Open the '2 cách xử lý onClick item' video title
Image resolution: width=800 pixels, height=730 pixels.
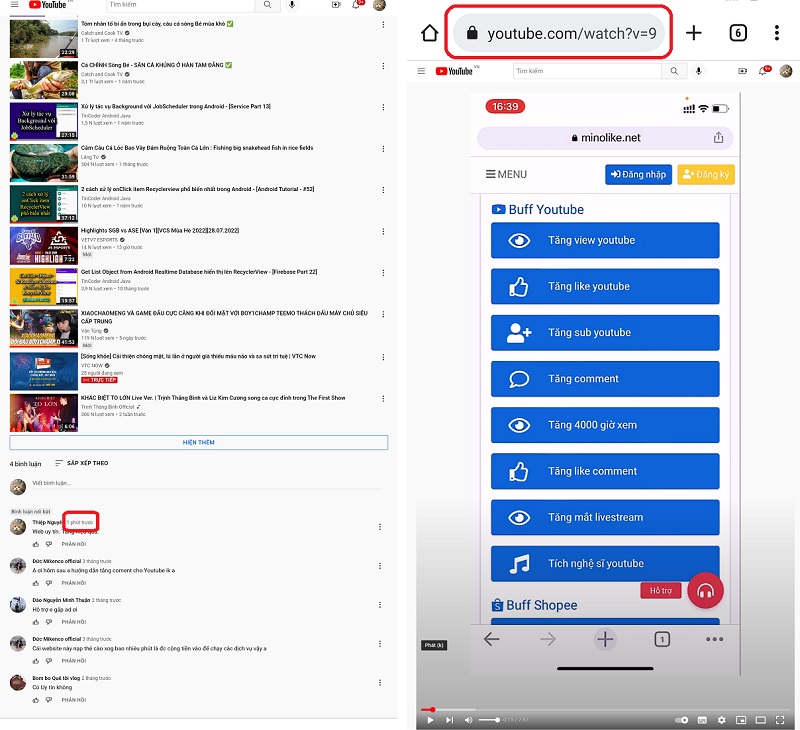197,189
